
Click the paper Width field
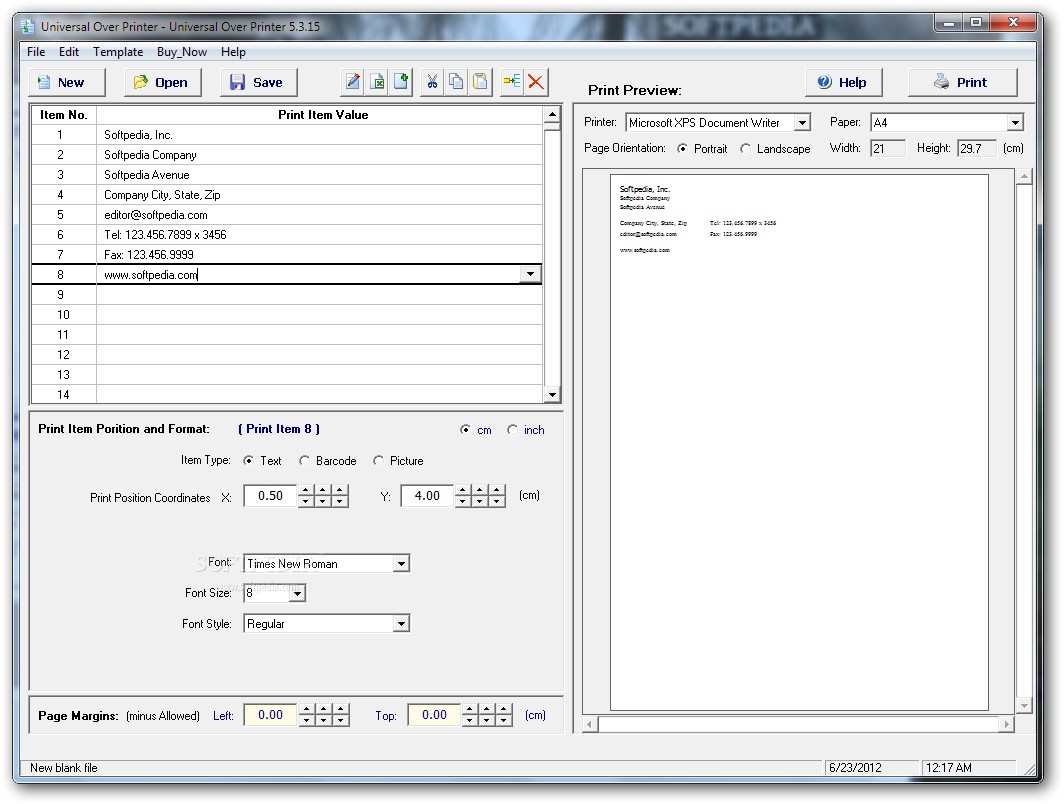(888, 149)
